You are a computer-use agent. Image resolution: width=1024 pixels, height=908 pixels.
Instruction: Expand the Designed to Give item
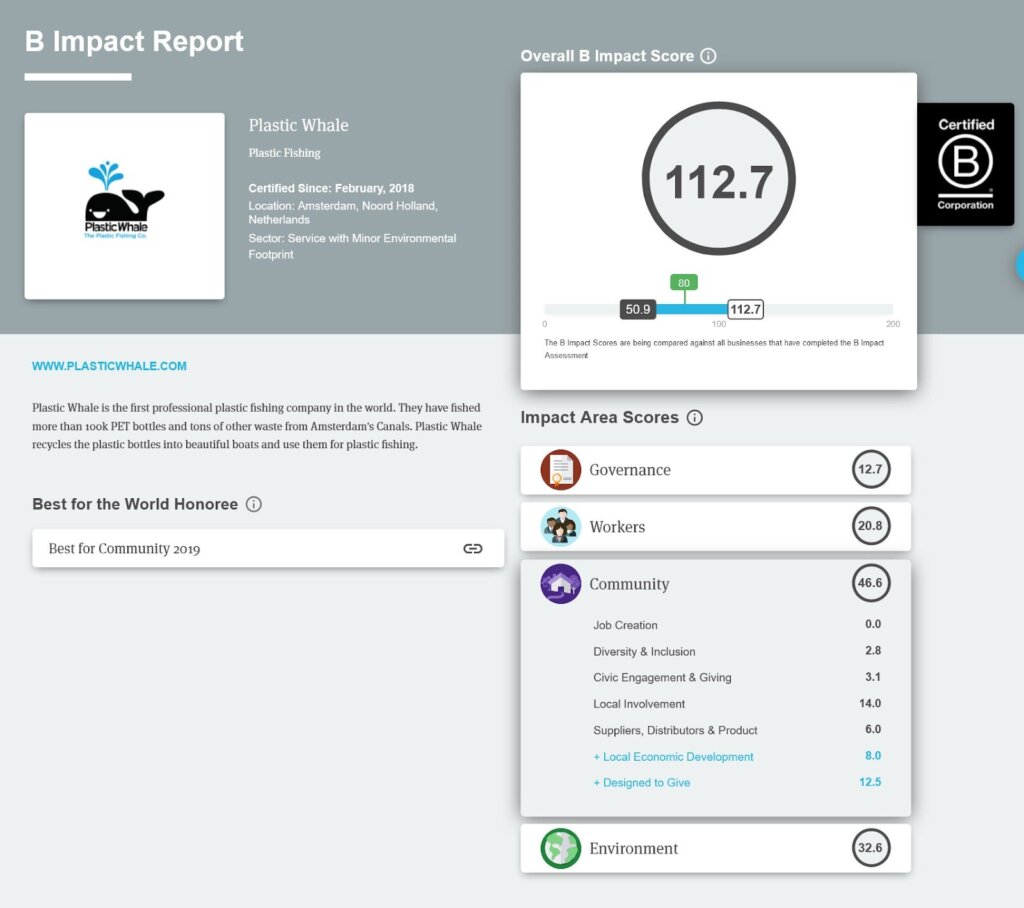click(x=641, y=783)
